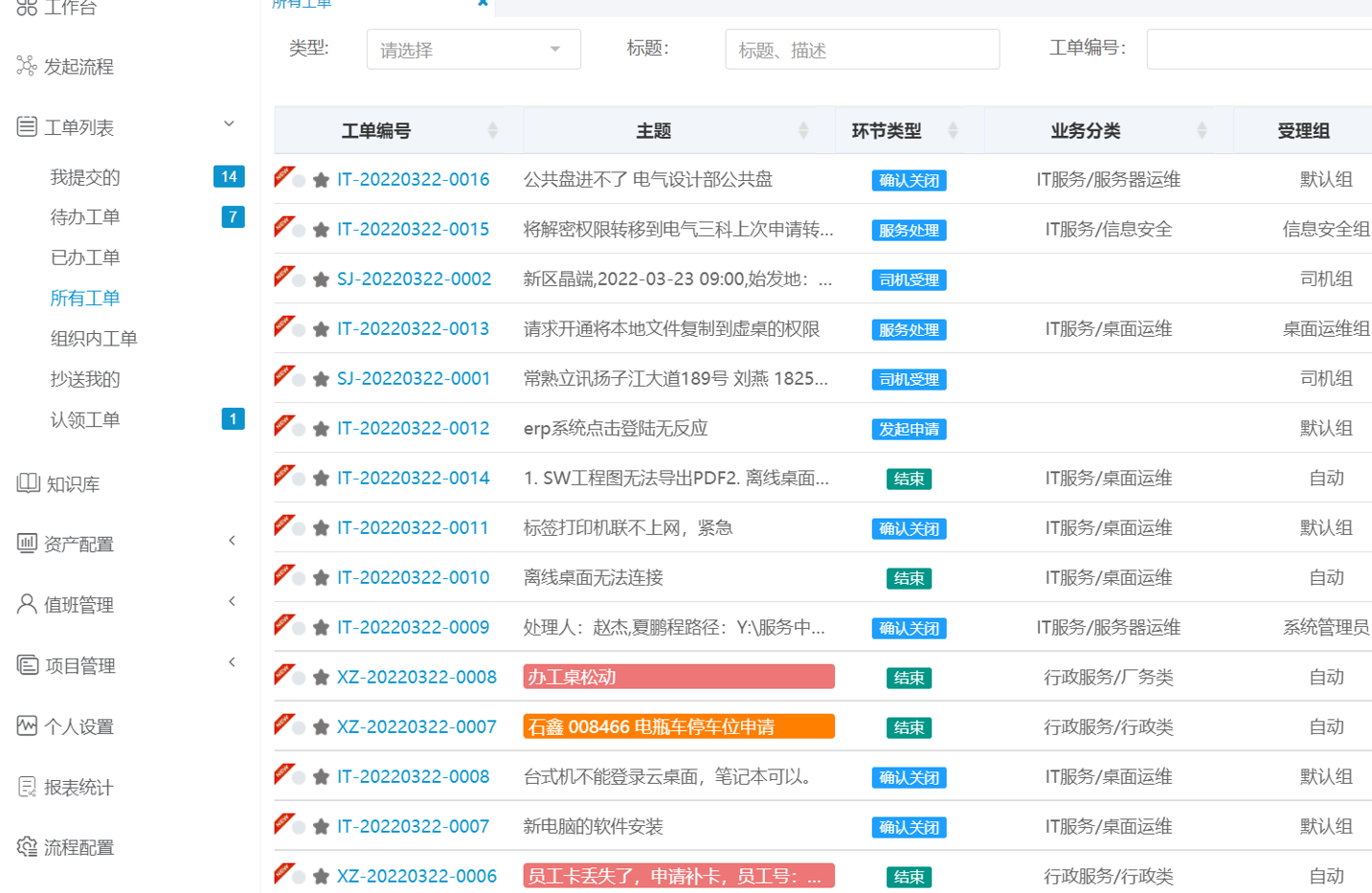This screenshot has height=893, width=1372.
Task: Click the new flag on IT-20220322-0015
Action: pyautogui.click(x=282, y=226)
